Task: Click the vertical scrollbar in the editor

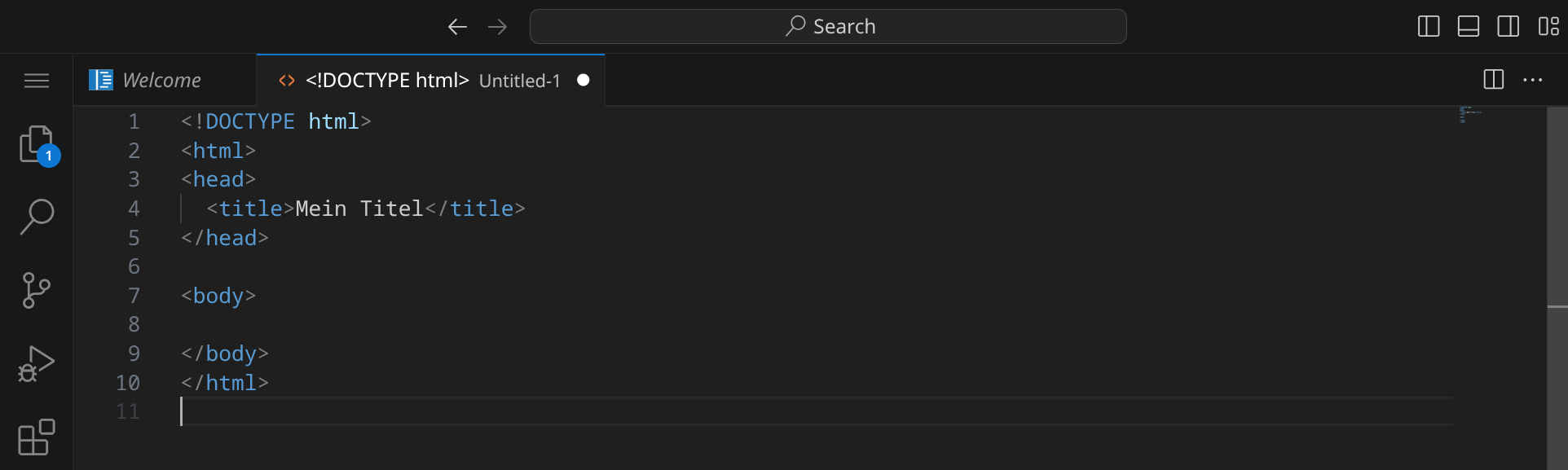Action: [x=1557, y=205]
